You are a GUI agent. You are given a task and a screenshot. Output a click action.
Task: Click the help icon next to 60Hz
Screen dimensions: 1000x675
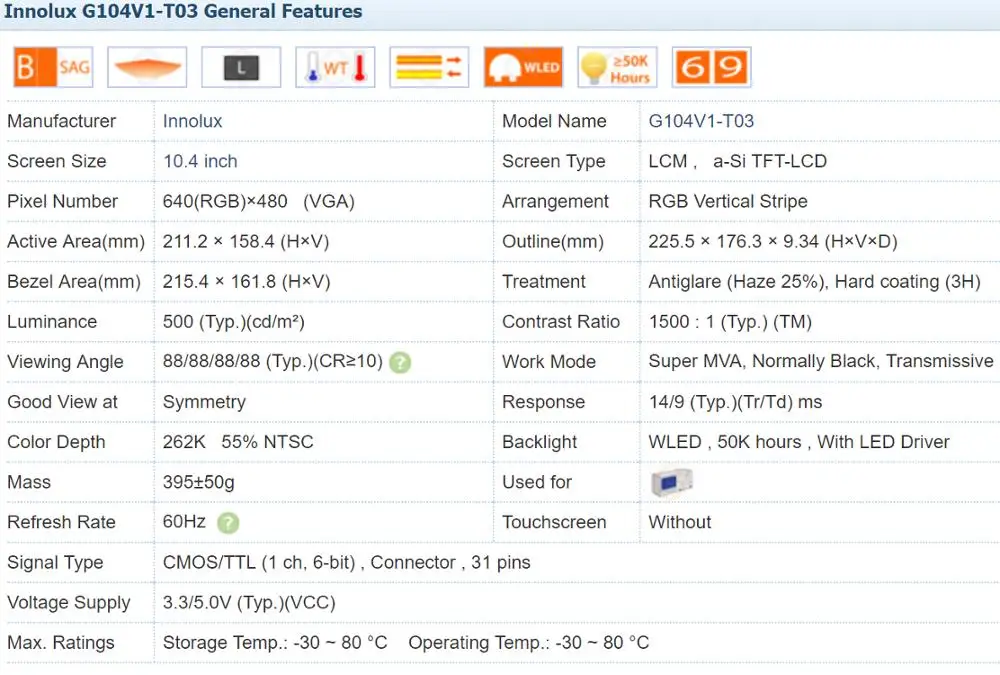228,523
